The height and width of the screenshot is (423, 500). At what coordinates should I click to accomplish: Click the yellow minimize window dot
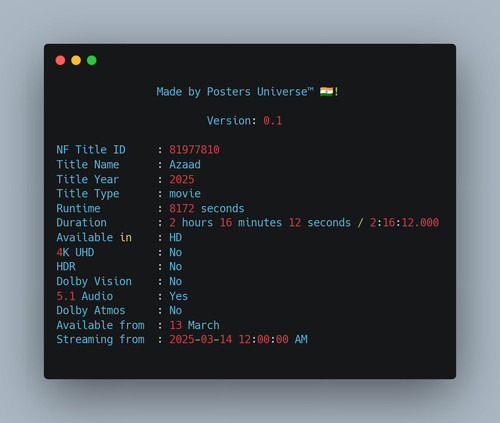[76, 60]
